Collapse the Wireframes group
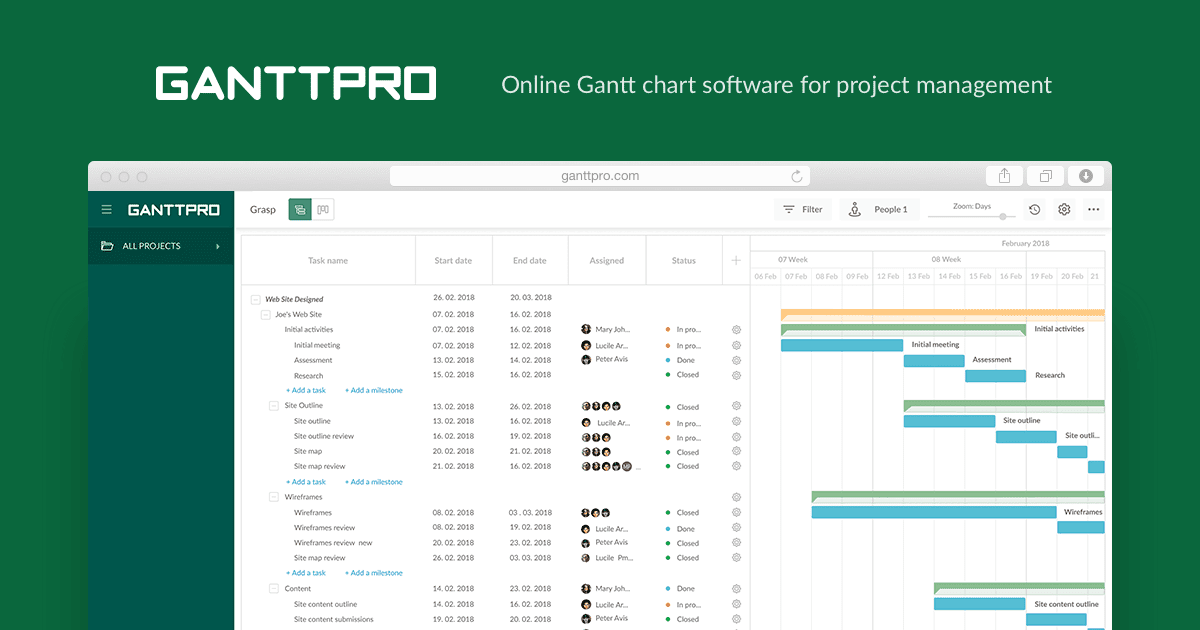The height and width of the screenshot is (630, 1200). pyautogui.click(x=274, y=497)
